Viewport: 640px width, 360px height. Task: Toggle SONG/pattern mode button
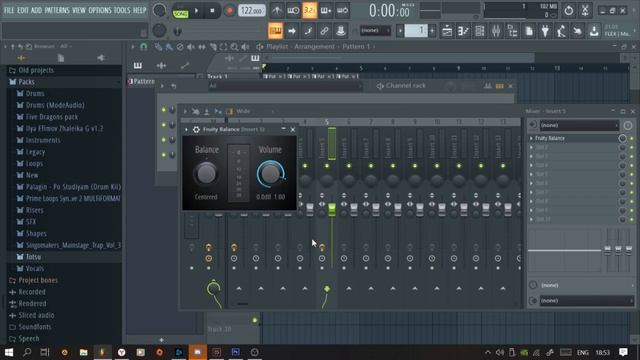(180, 13)
